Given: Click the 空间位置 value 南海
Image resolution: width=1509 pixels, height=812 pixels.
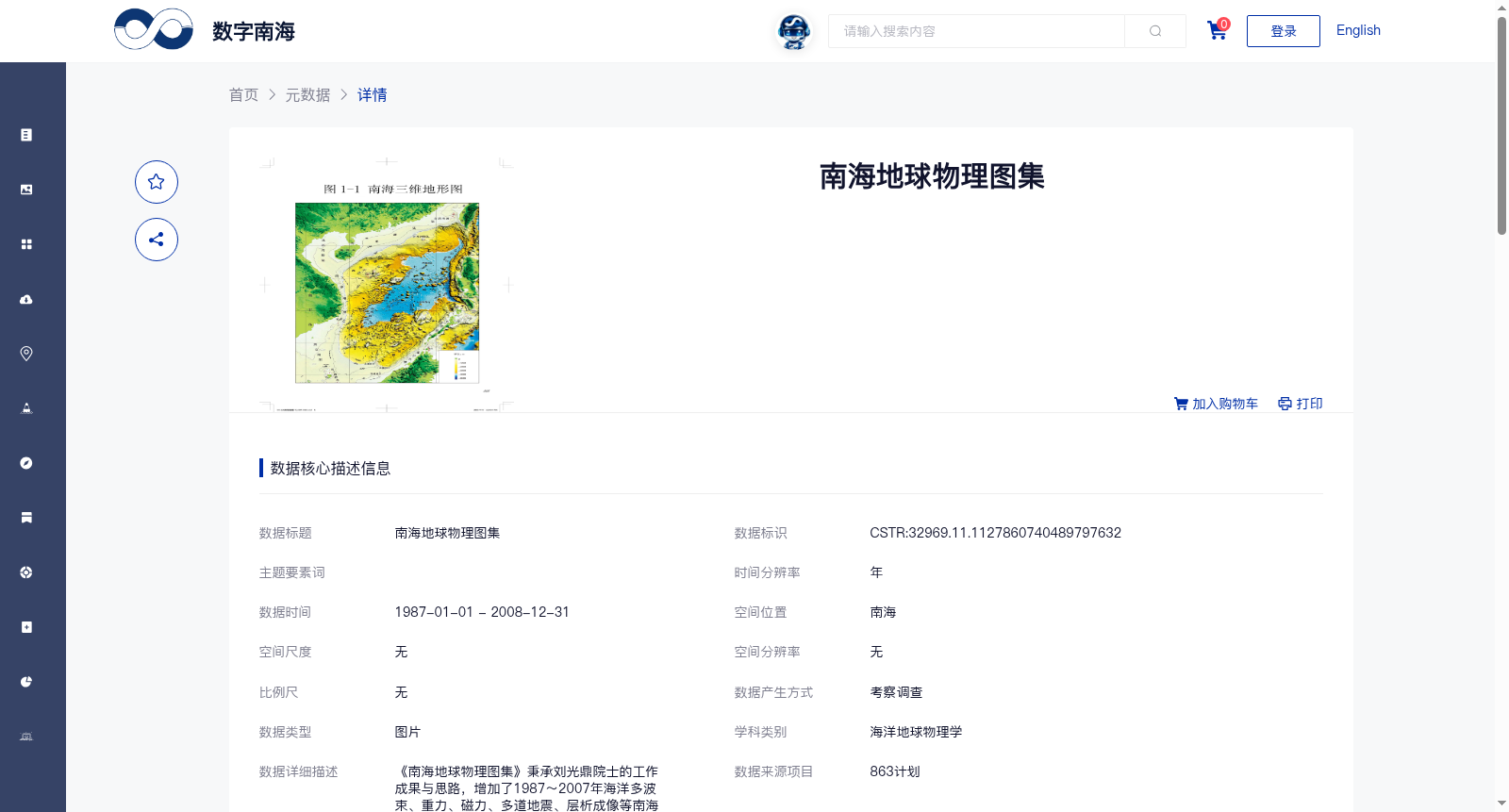Looking at the screenshot, I should pyautogui.click(x=883, y=612).
